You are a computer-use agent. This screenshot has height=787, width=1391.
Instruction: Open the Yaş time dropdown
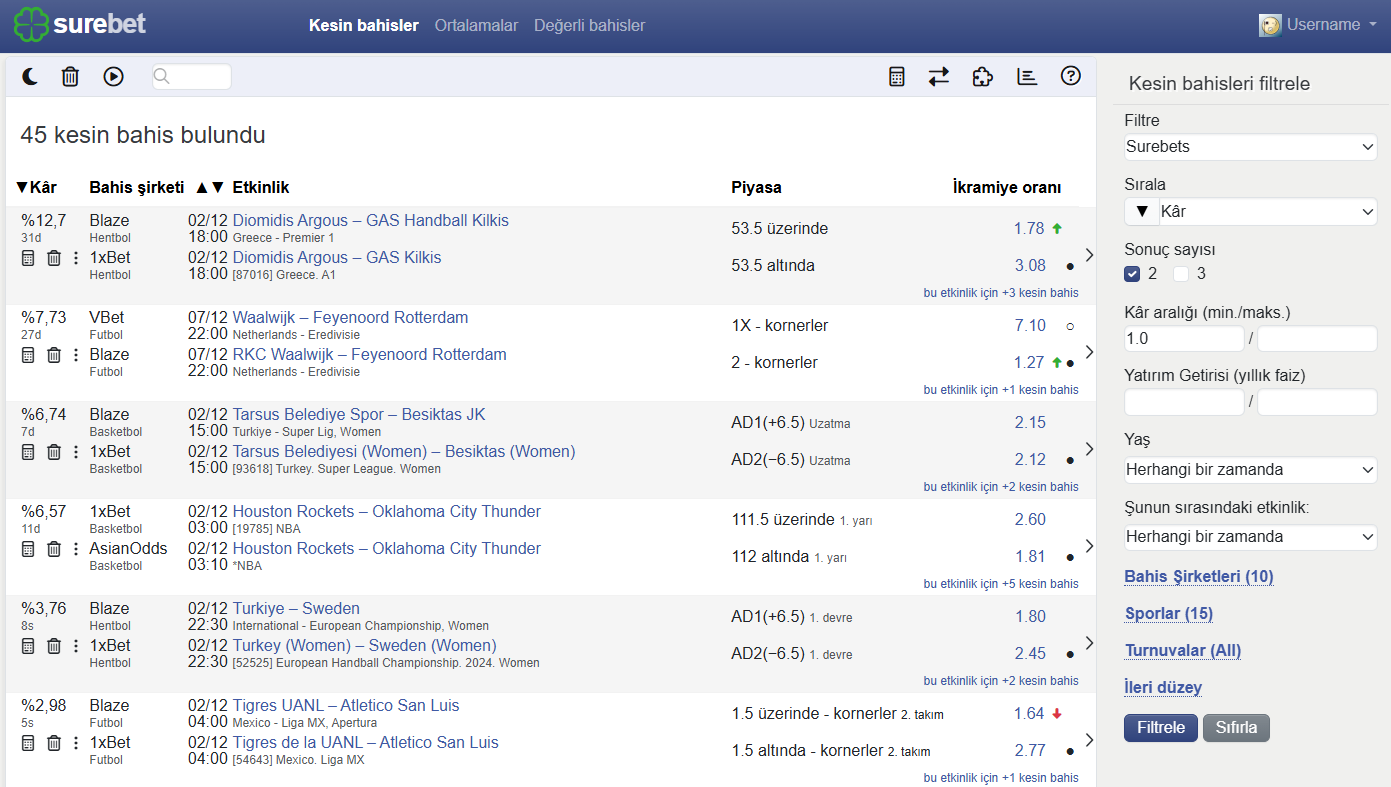pos(1251,469)
